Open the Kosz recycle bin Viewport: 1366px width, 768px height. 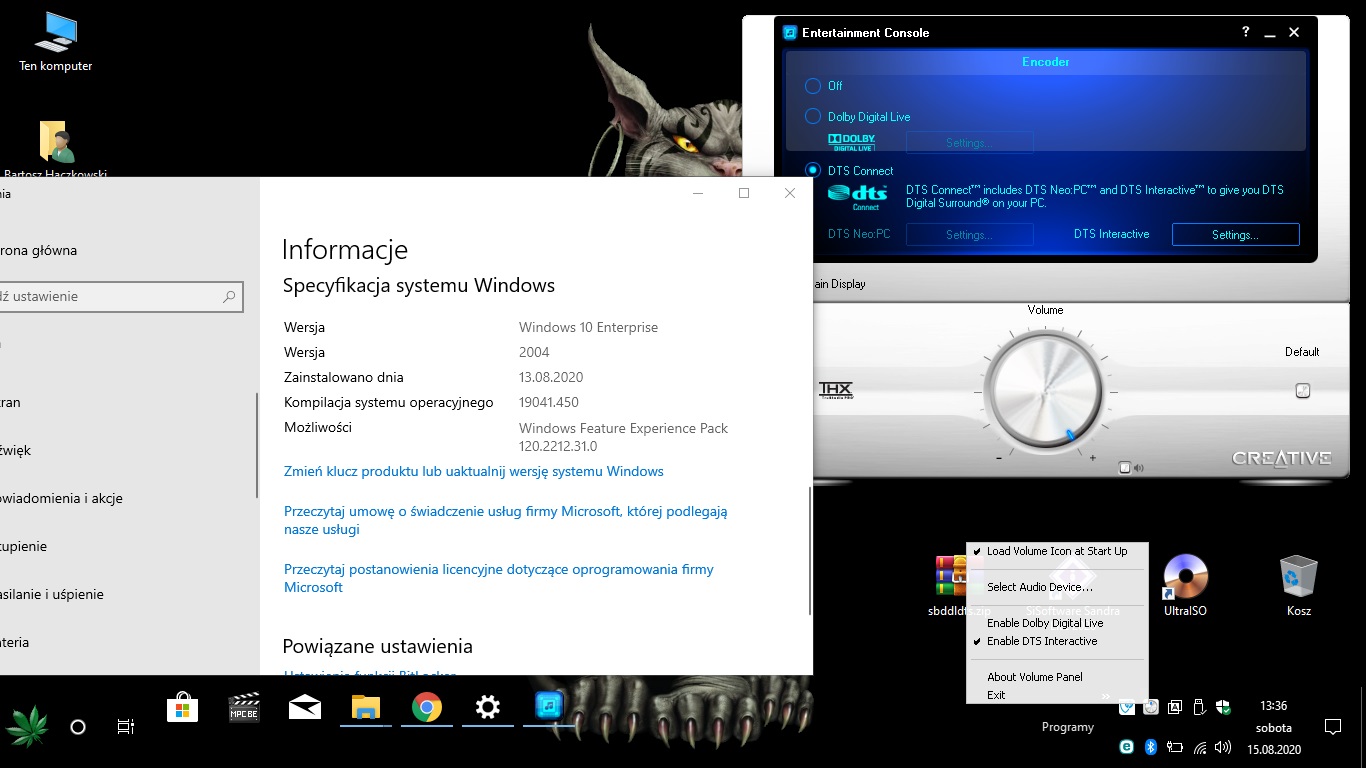coord(1299,586)
